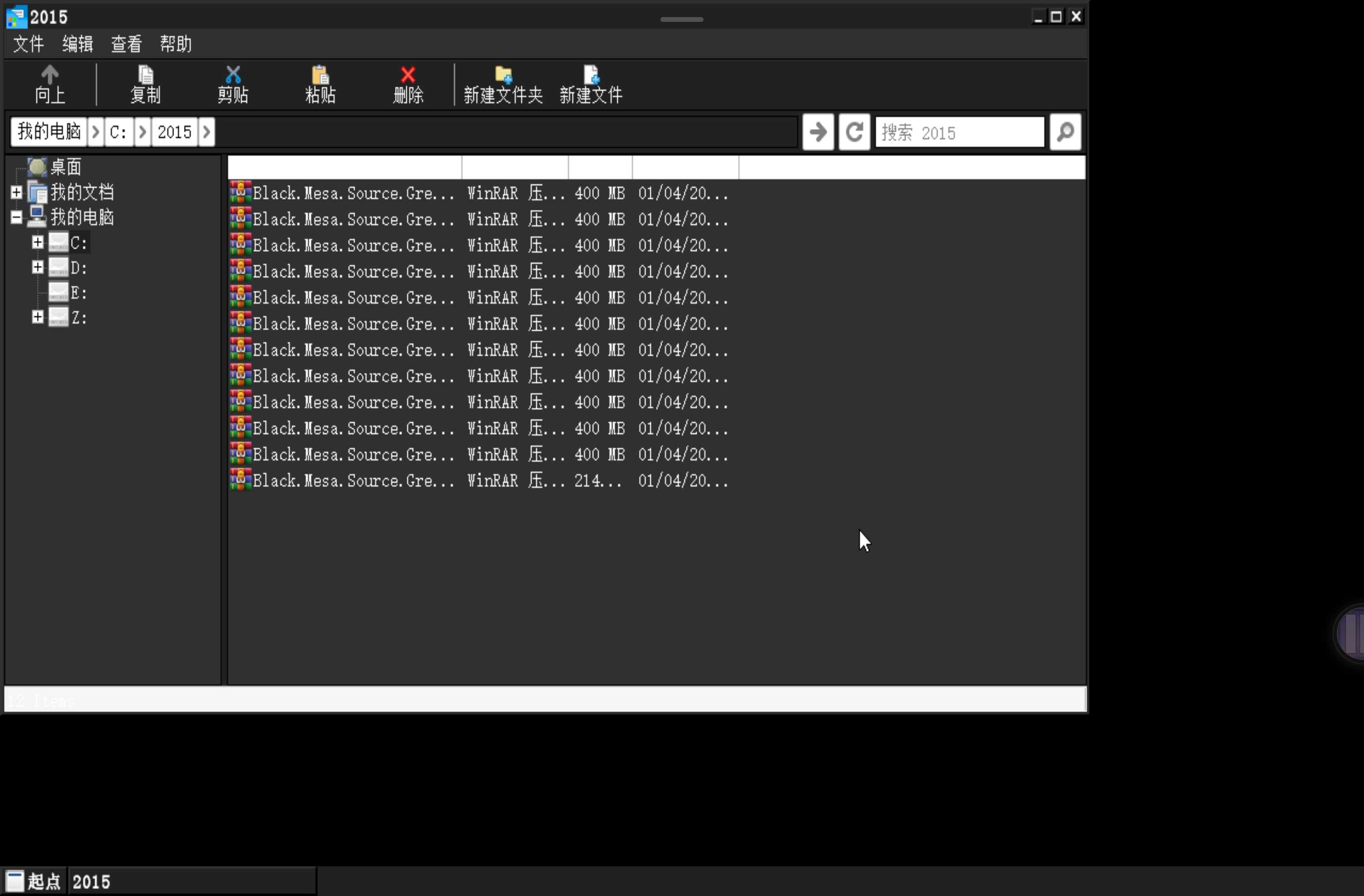The height and width of the screenshot is (896, 1364).
Task: Focus the 搜索 2015 search field
Action: [x=959, y=132]
